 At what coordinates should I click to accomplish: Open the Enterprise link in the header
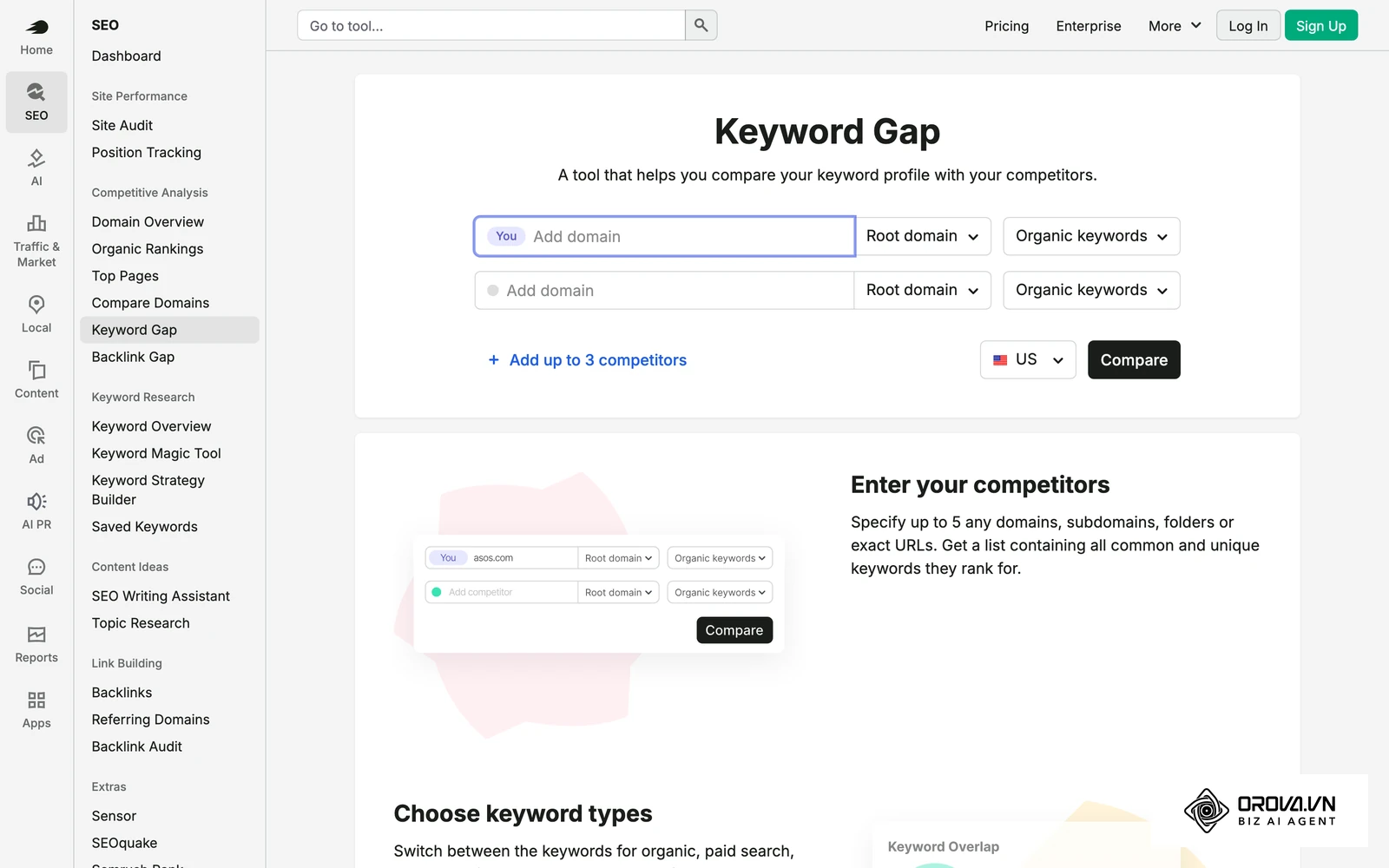1089,26
